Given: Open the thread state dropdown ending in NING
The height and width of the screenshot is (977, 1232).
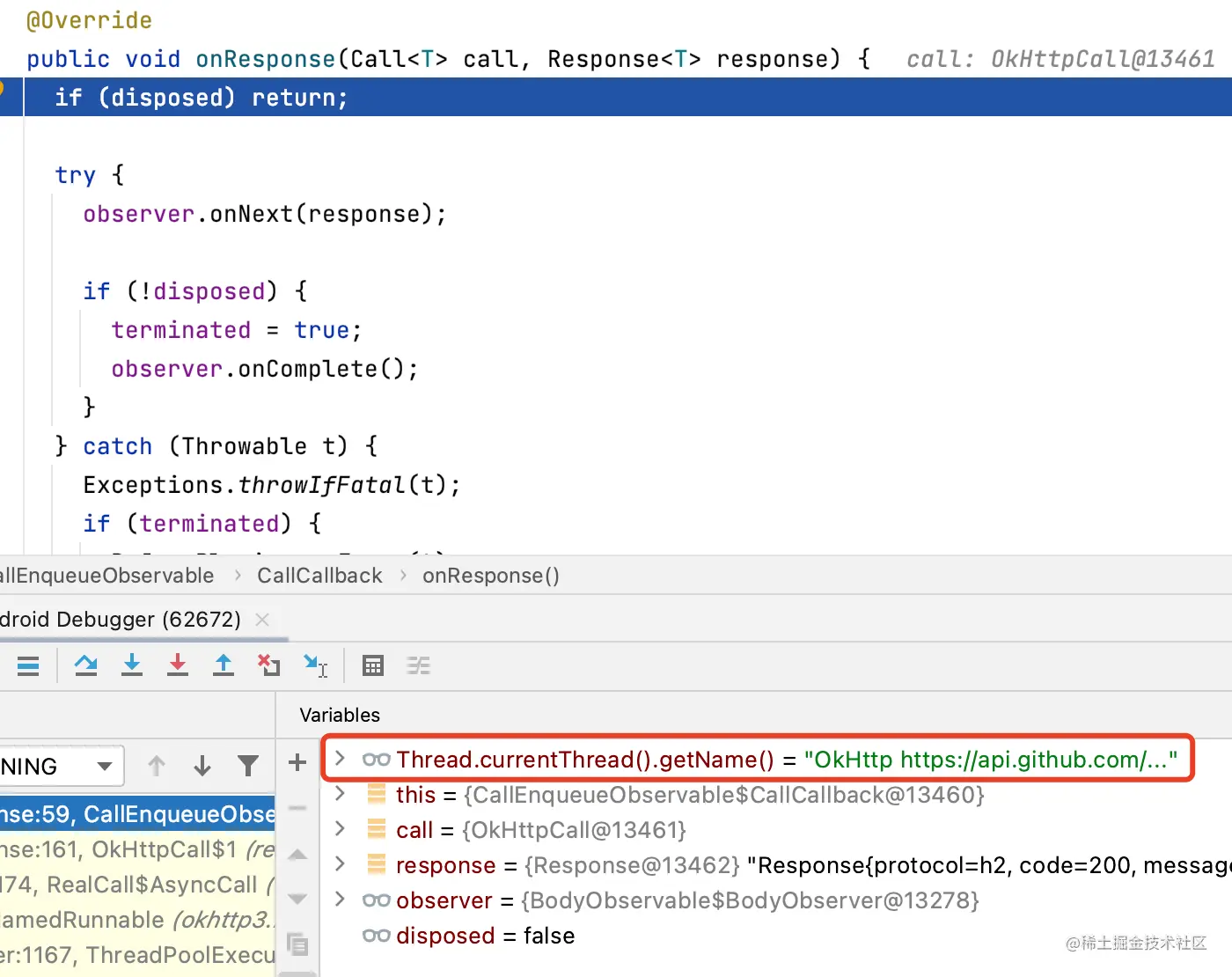Looking at the screenshot, I should (62, 766).
